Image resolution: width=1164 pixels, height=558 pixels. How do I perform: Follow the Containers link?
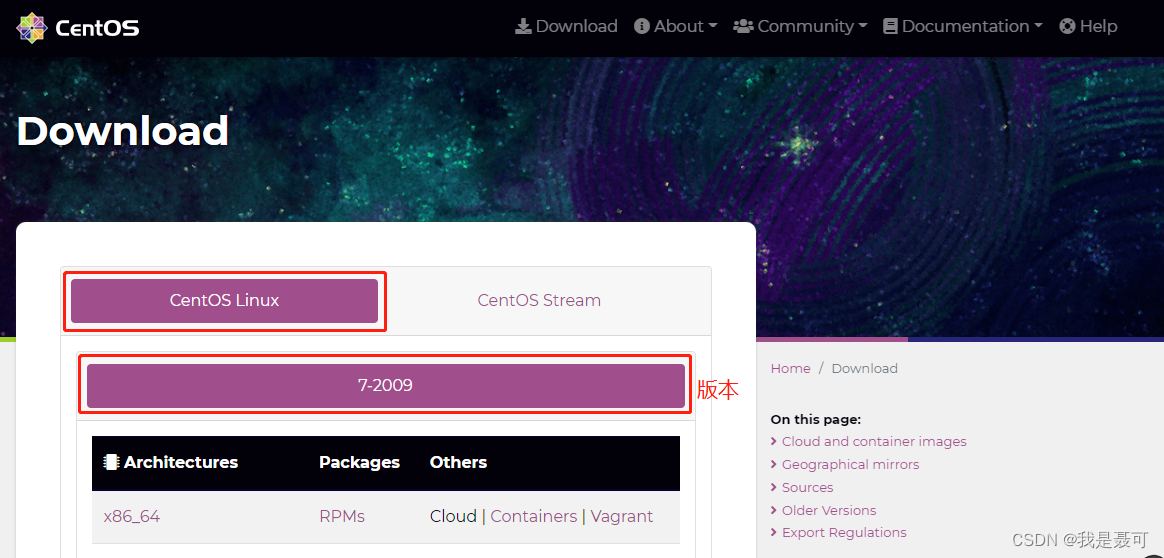533,516
